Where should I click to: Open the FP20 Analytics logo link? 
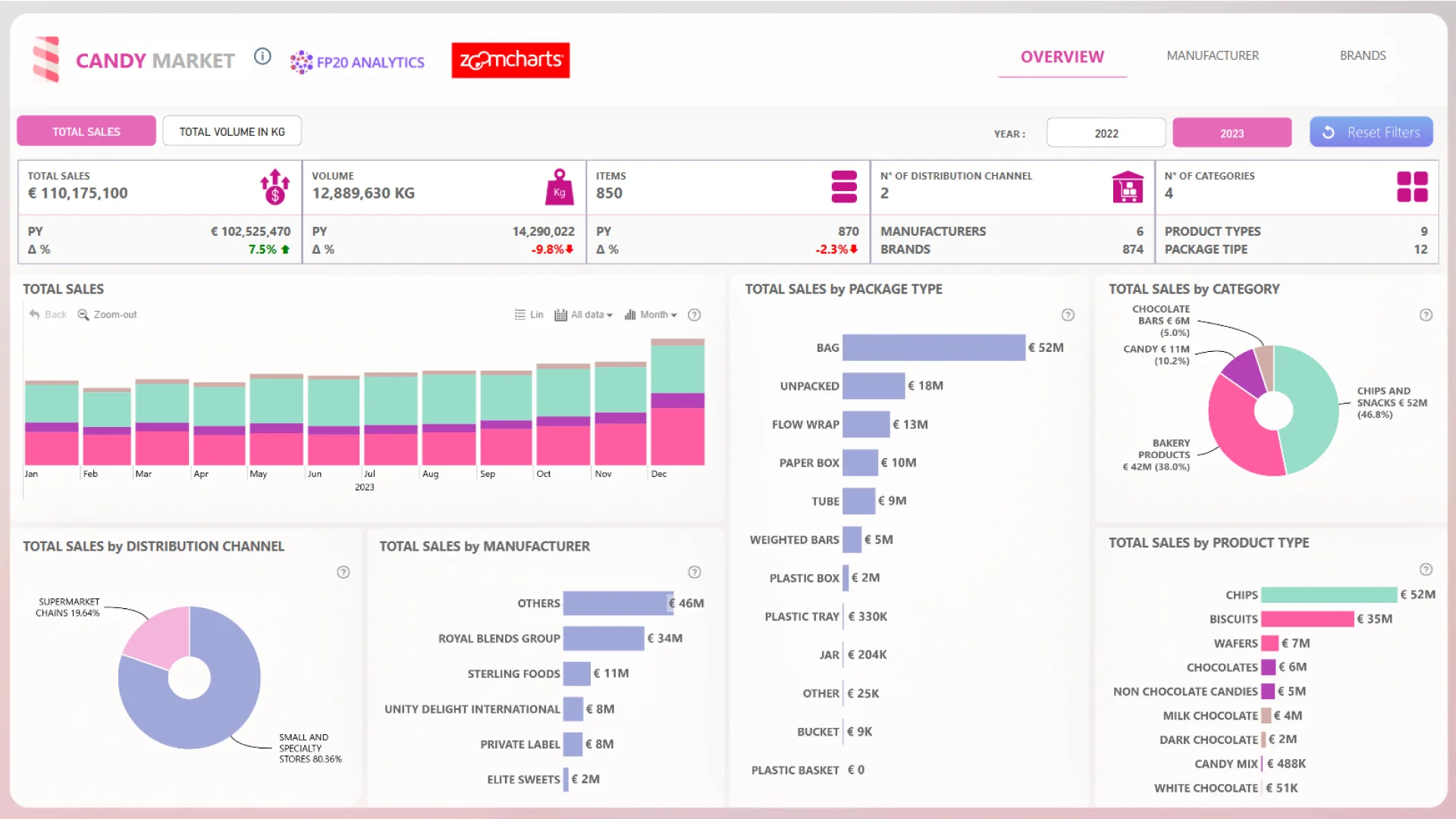coord(357,62)
